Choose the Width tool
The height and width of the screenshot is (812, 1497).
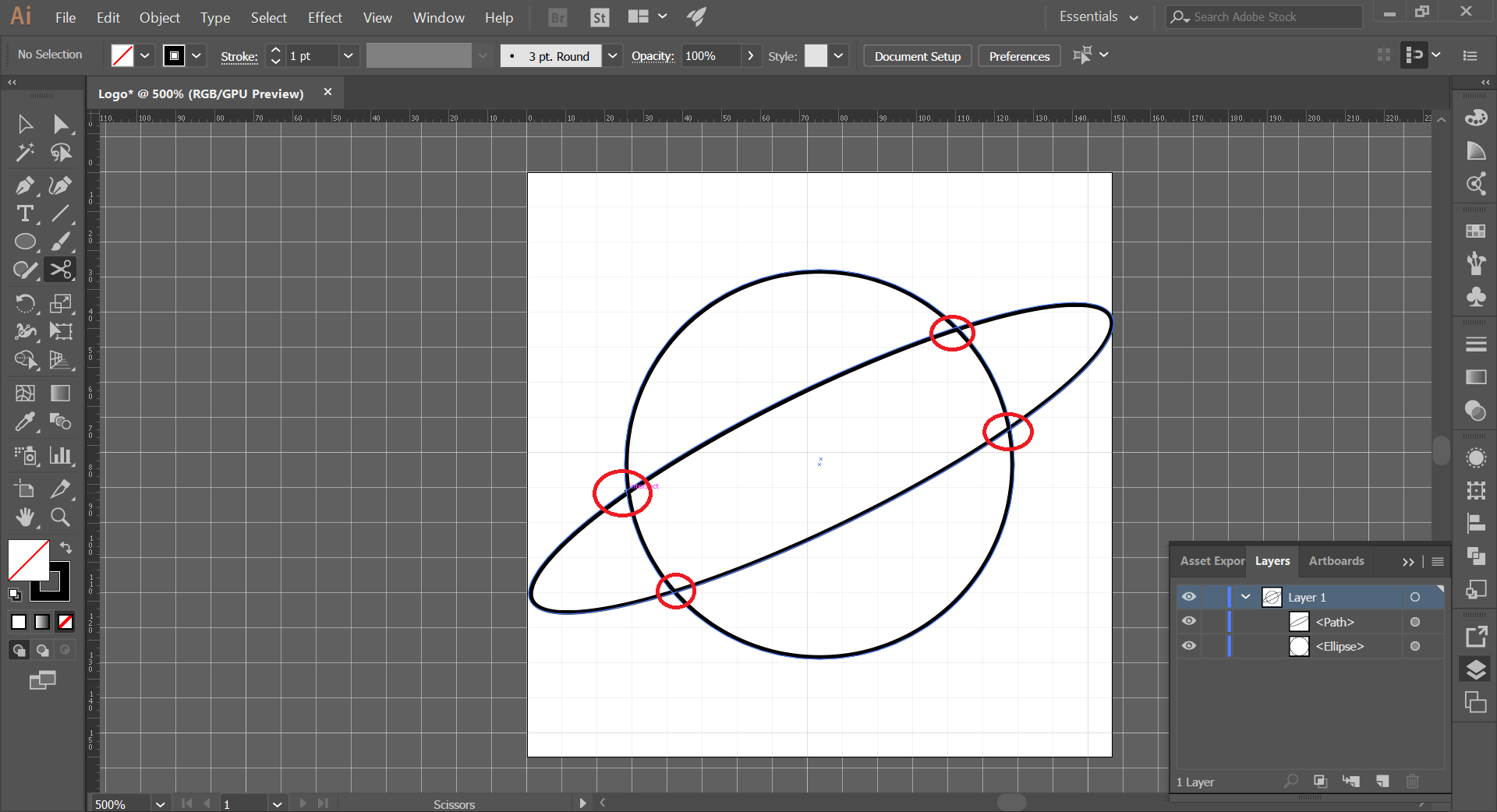tap(25, 331)
